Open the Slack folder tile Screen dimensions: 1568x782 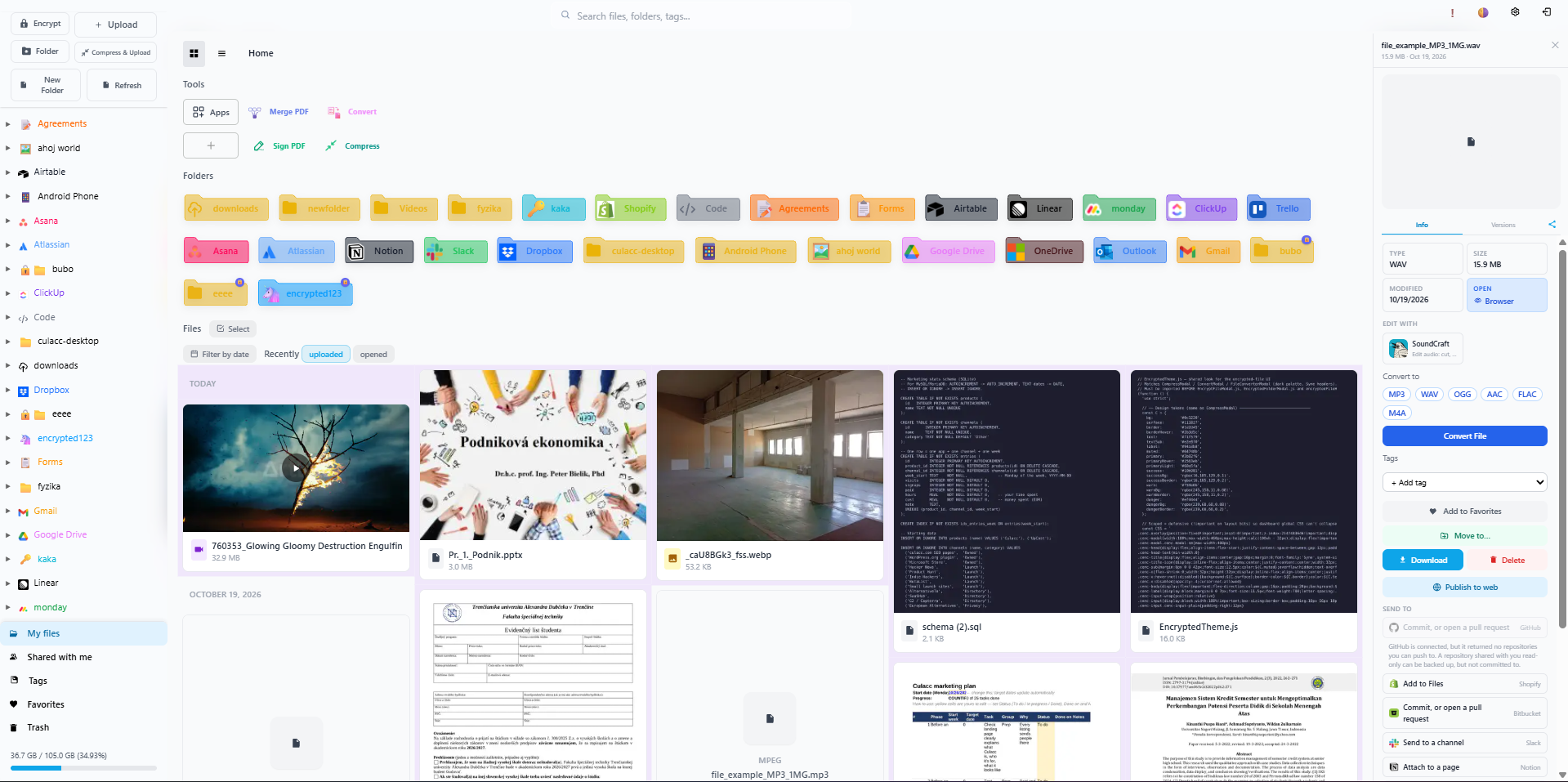pyautogui.click(x=455, y=251)
